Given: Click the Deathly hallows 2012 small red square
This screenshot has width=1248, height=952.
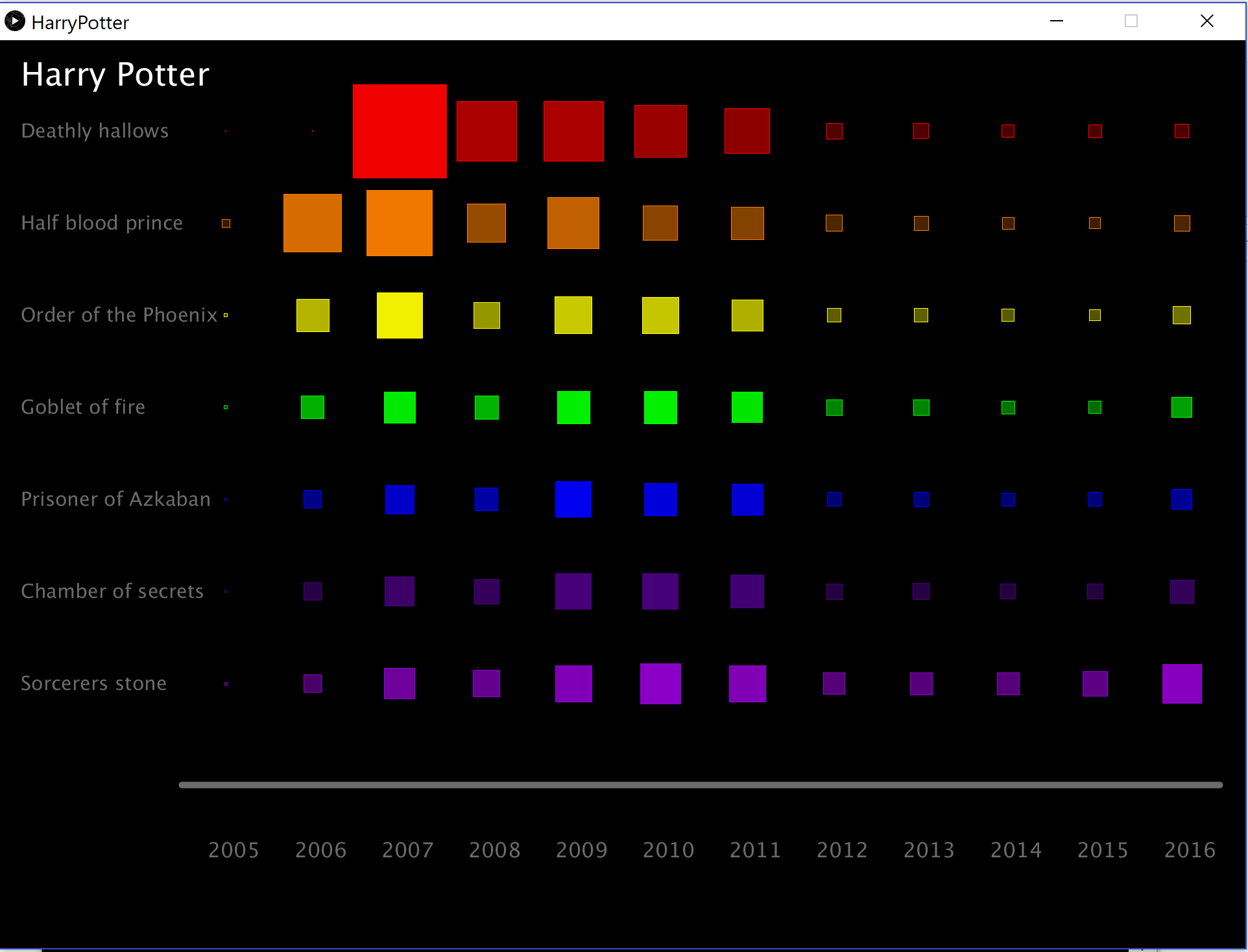Looking at the screenshot, I should click(x=834, y=131).
